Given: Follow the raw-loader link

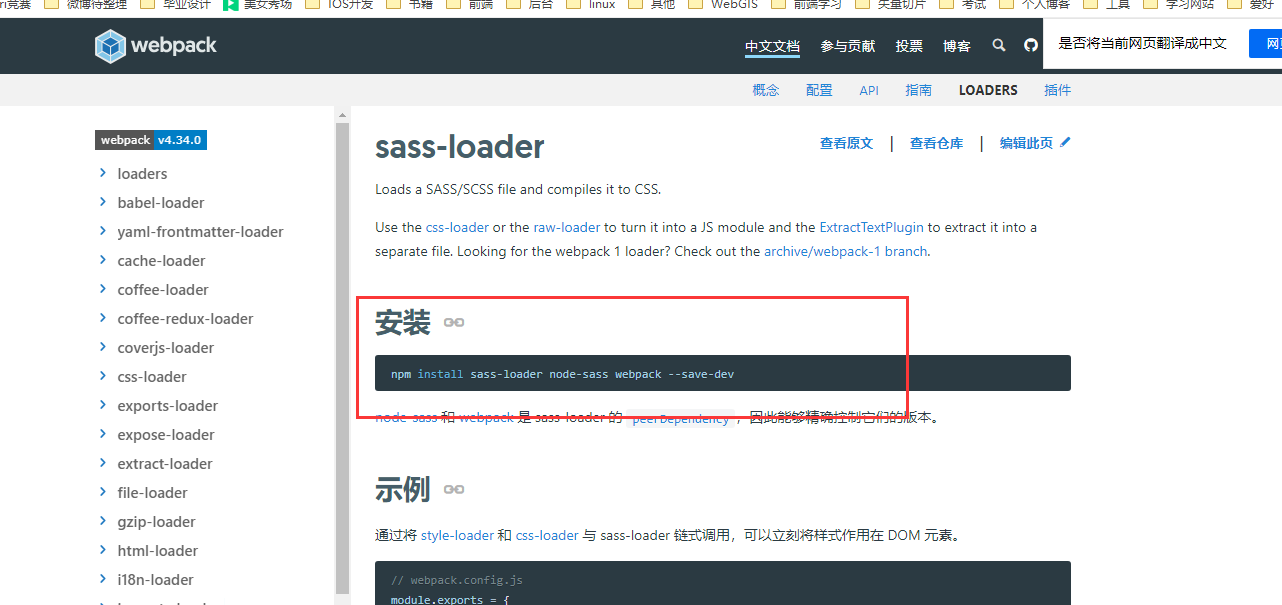Looking at the screenshot, I should [566, 227].
